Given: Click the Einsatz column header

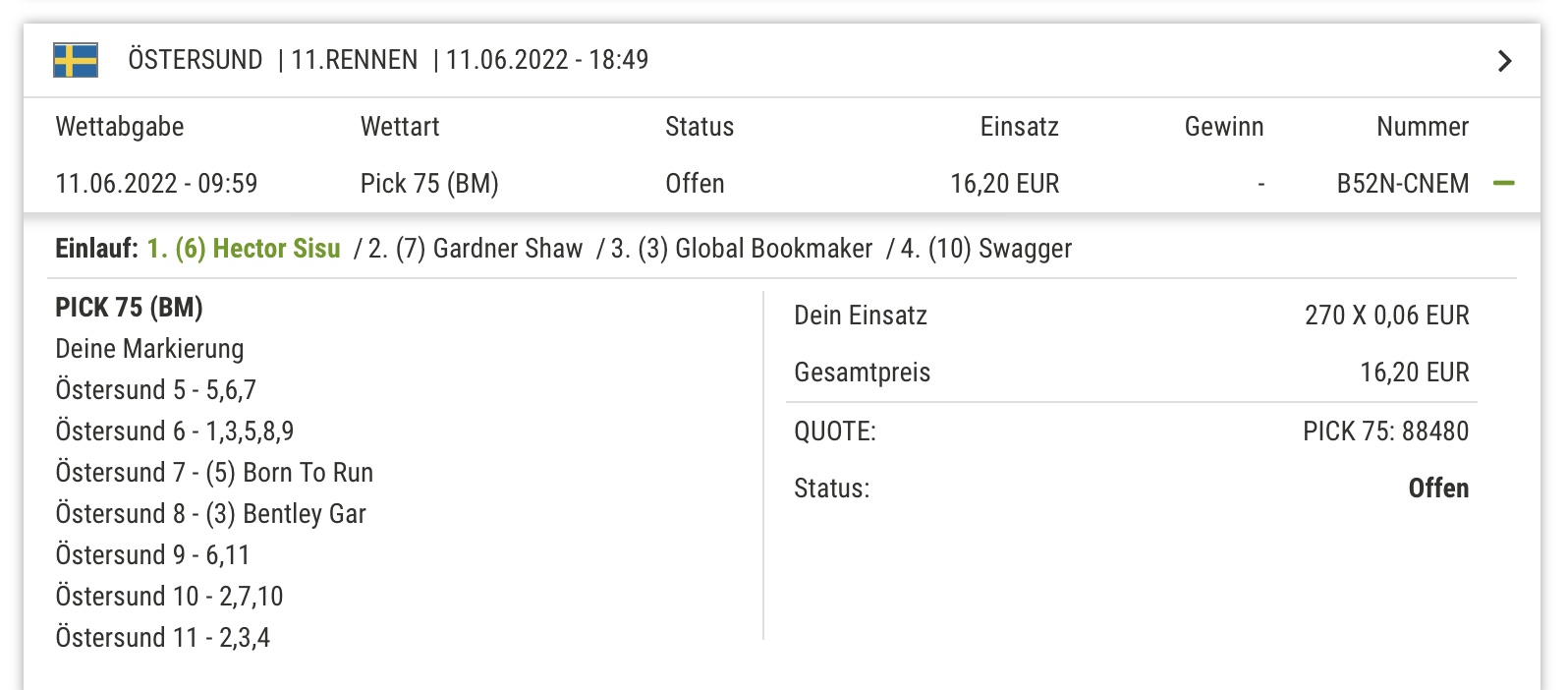Looking at the screenshot, I should (1020, 127).
